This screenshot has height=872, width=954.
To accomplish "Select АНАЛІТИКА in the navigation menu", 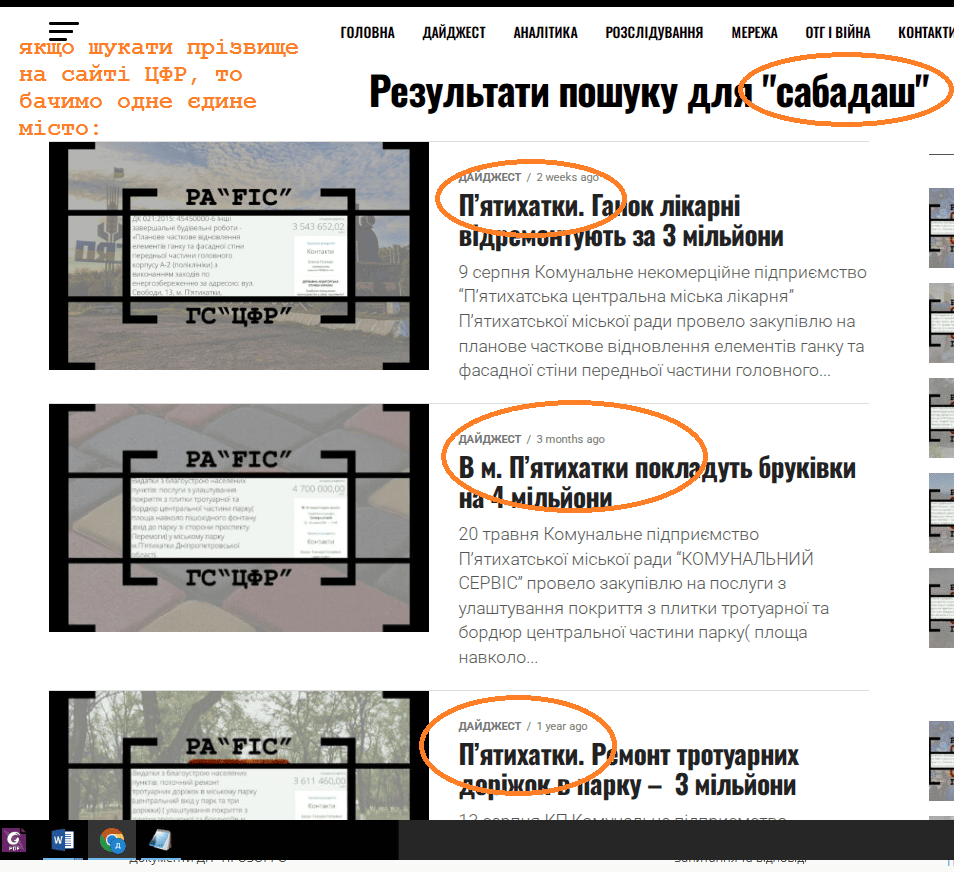I will (545, 33).
